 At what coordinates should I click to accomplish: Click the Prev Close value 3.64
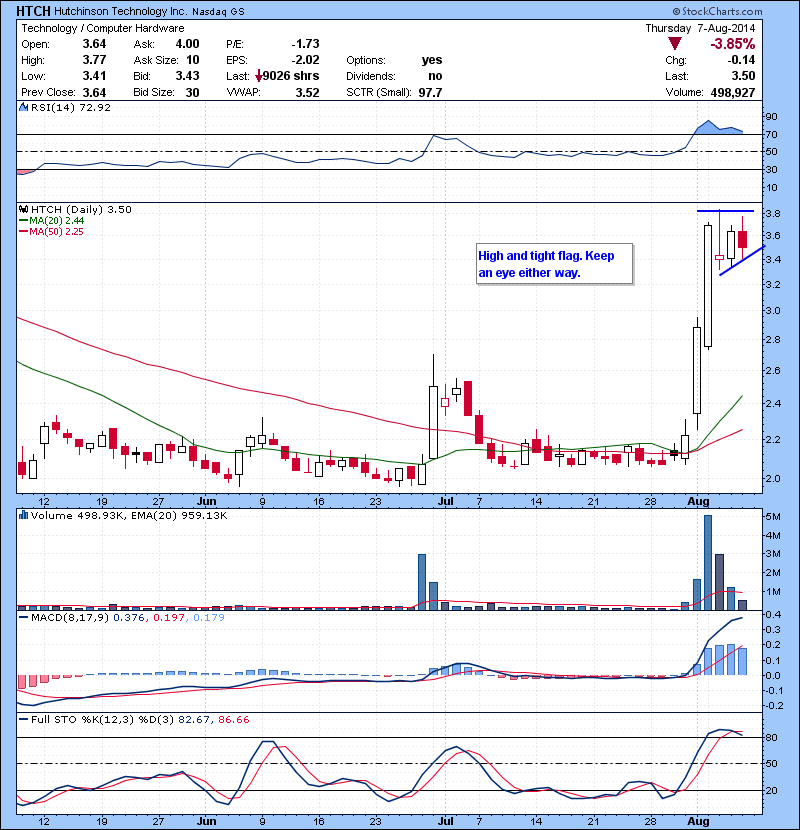coord(94,93)
